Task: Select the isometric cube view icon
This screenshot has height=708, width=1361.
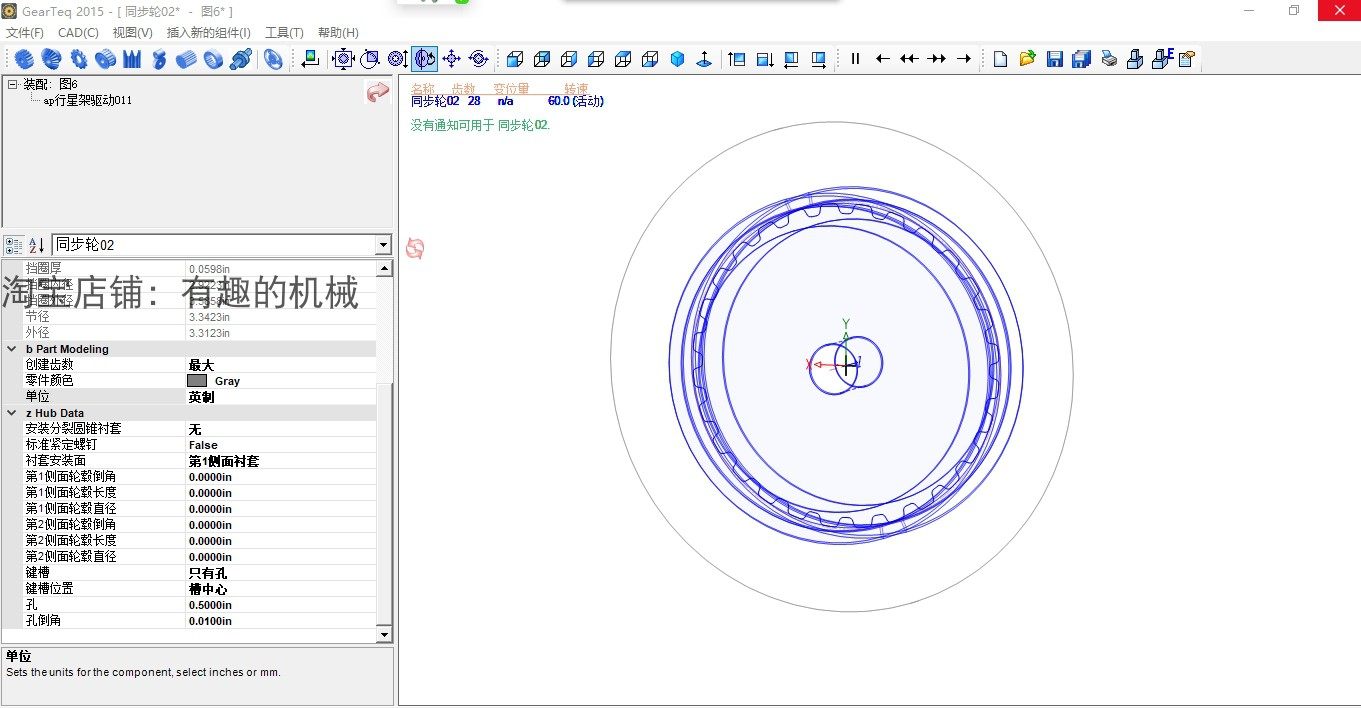Action: click(677, 59)
